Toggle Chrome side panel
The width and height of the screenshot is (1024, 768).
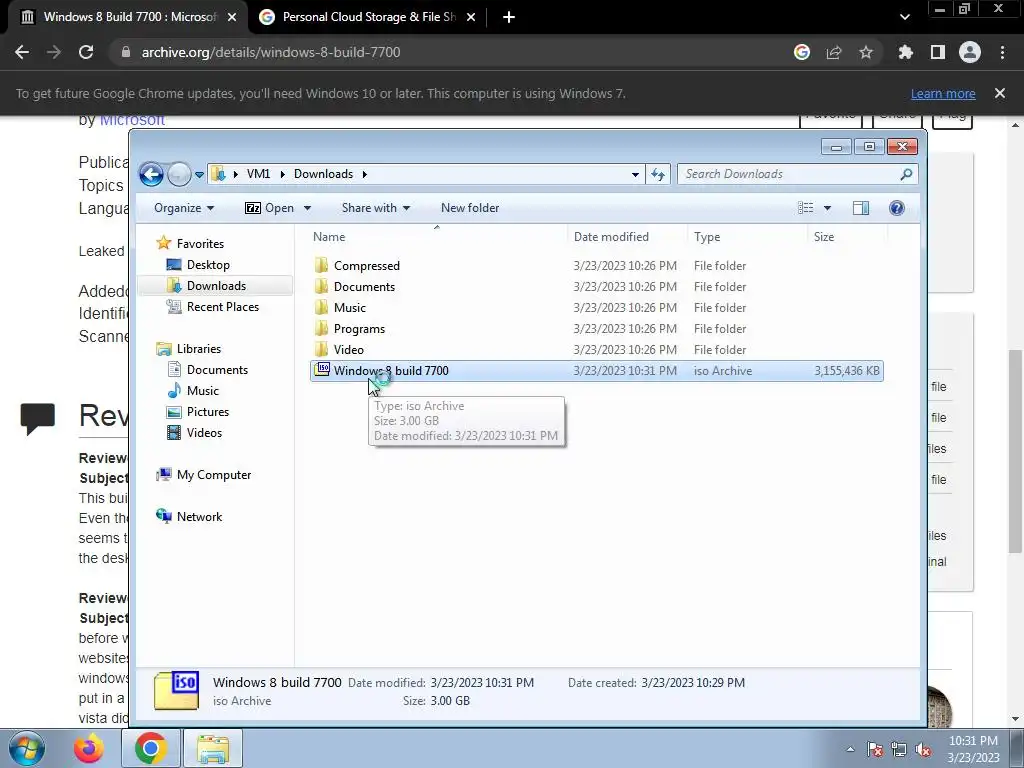938,52
